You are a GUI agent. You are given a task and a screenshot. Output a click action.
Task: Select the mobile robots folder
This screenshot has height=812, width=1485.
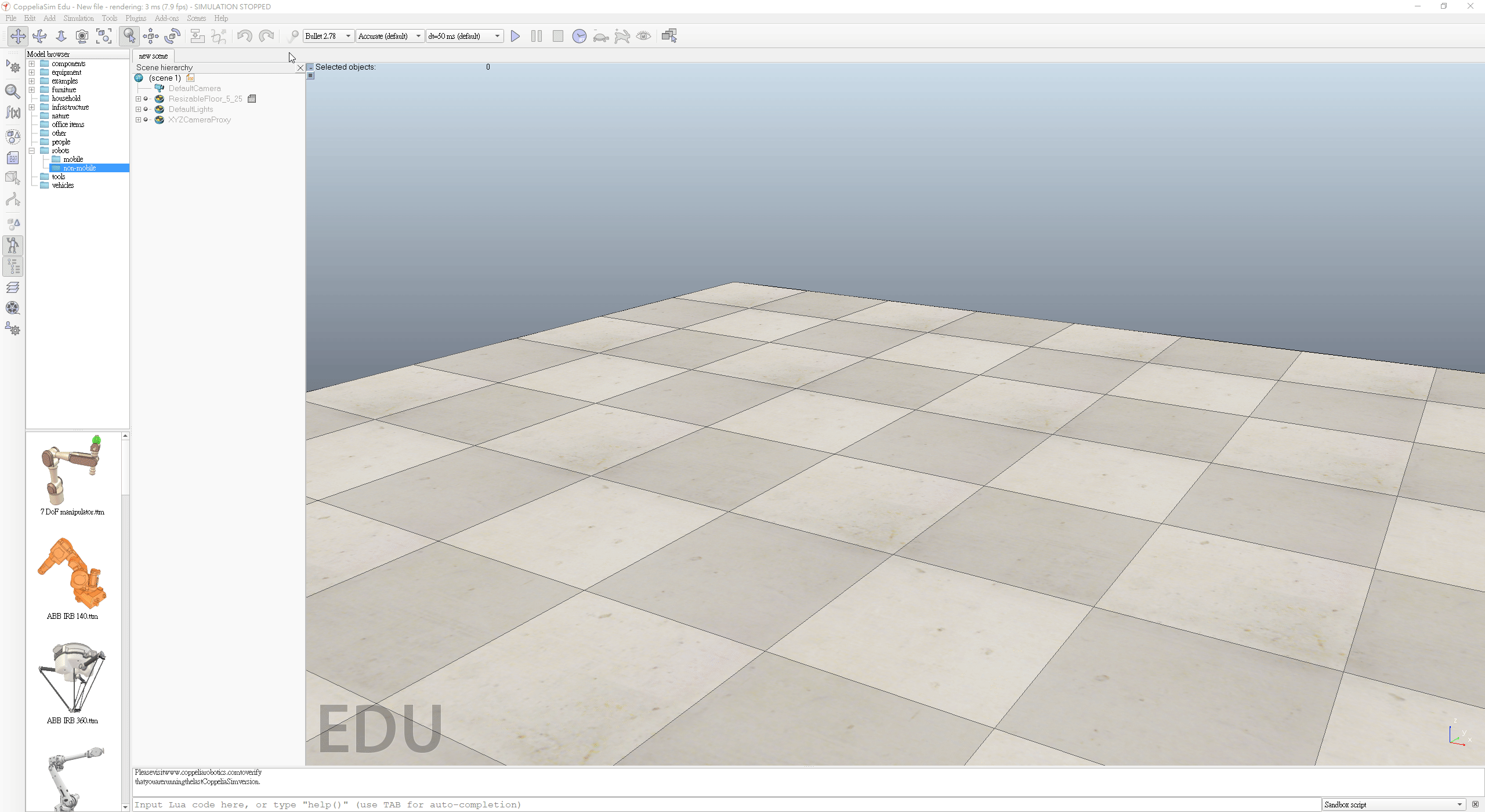(x=73, y=159)
